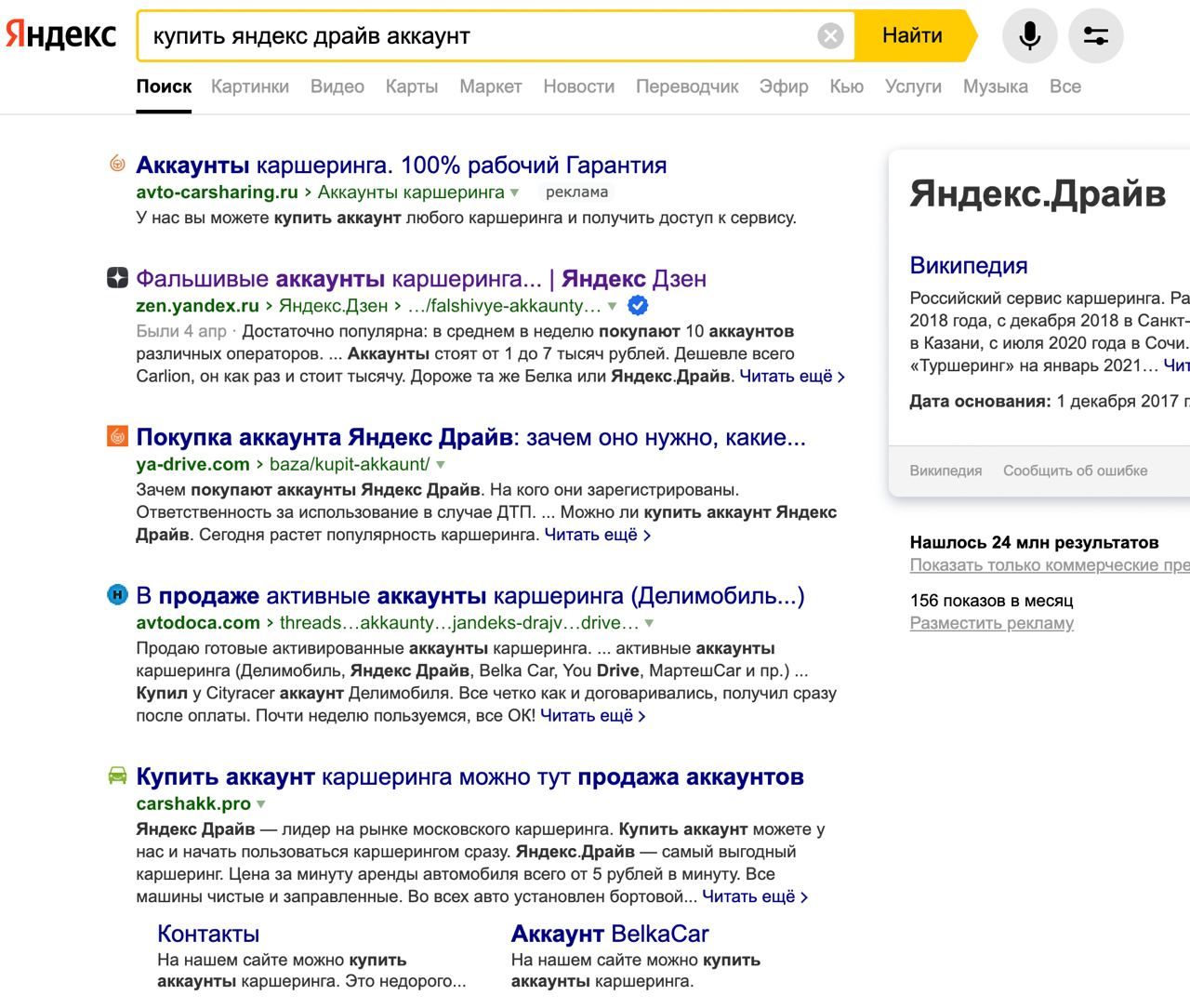Click carshakk.pro green car favicon
1190x1008 pixels.
[117, 775]
